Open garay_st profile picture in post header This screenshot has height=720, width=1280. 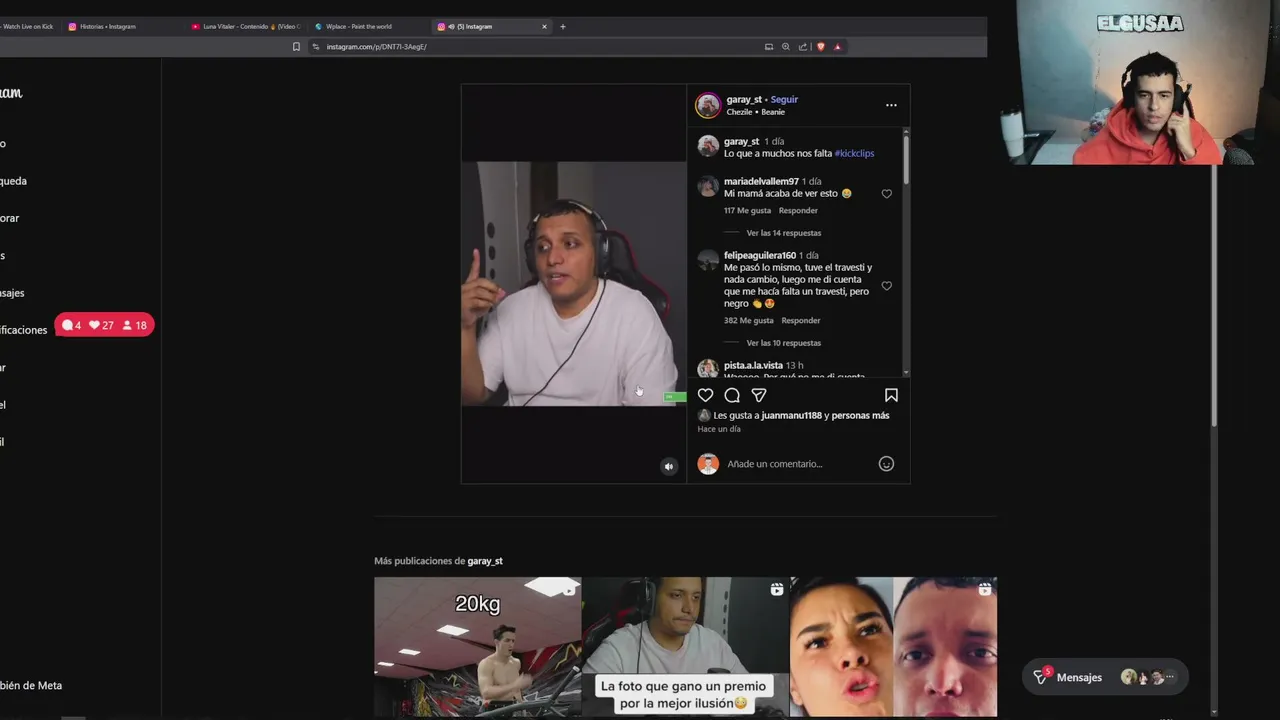(708, 105)
